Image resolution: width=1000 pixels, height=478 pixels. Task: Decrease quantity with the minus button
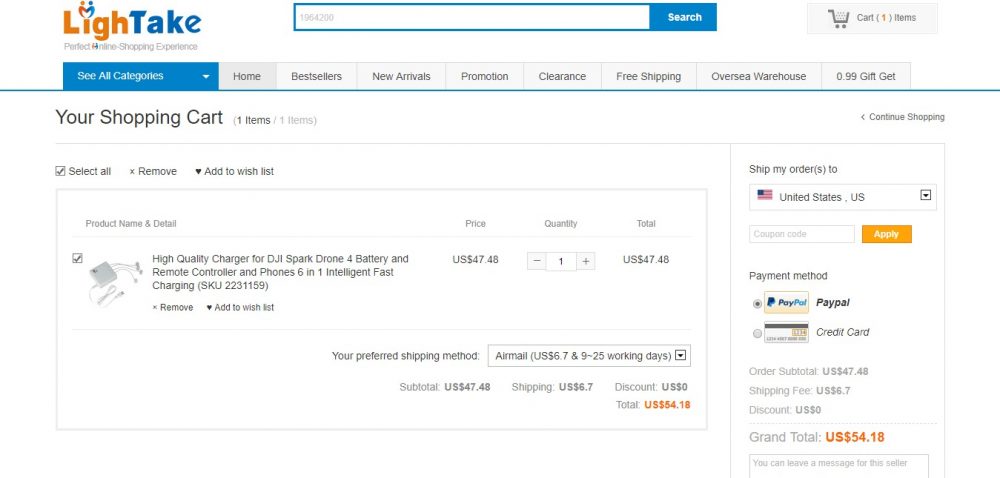point(537,261)
